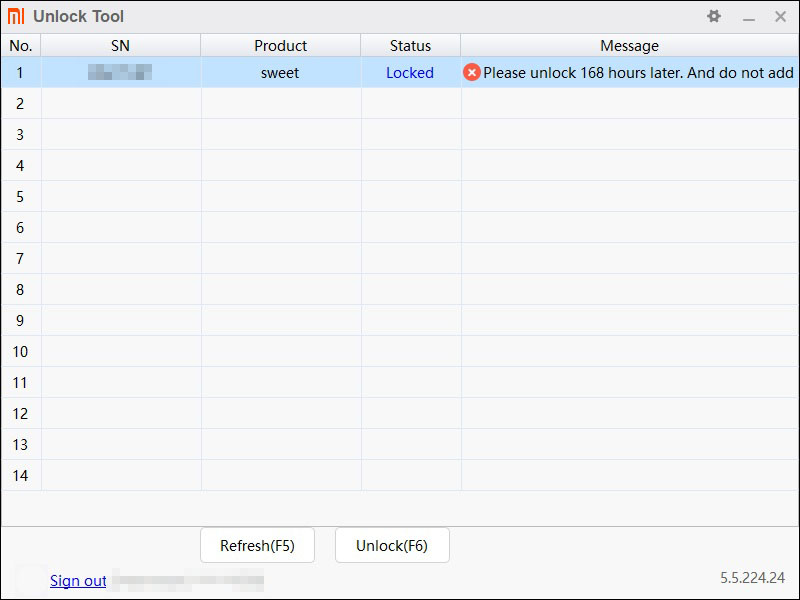
Task: Click the version number 5.5.224.24
Action: (753, 578)
